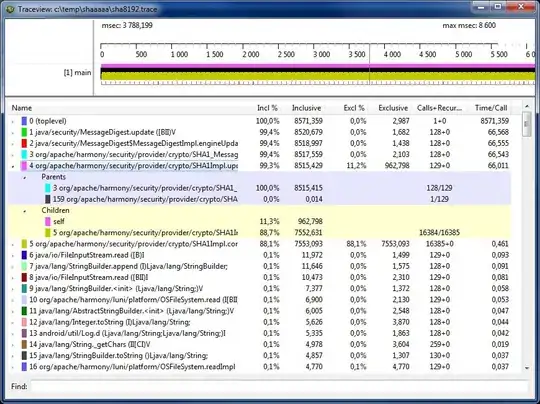Maximize the Traceview window

[498, 7]
